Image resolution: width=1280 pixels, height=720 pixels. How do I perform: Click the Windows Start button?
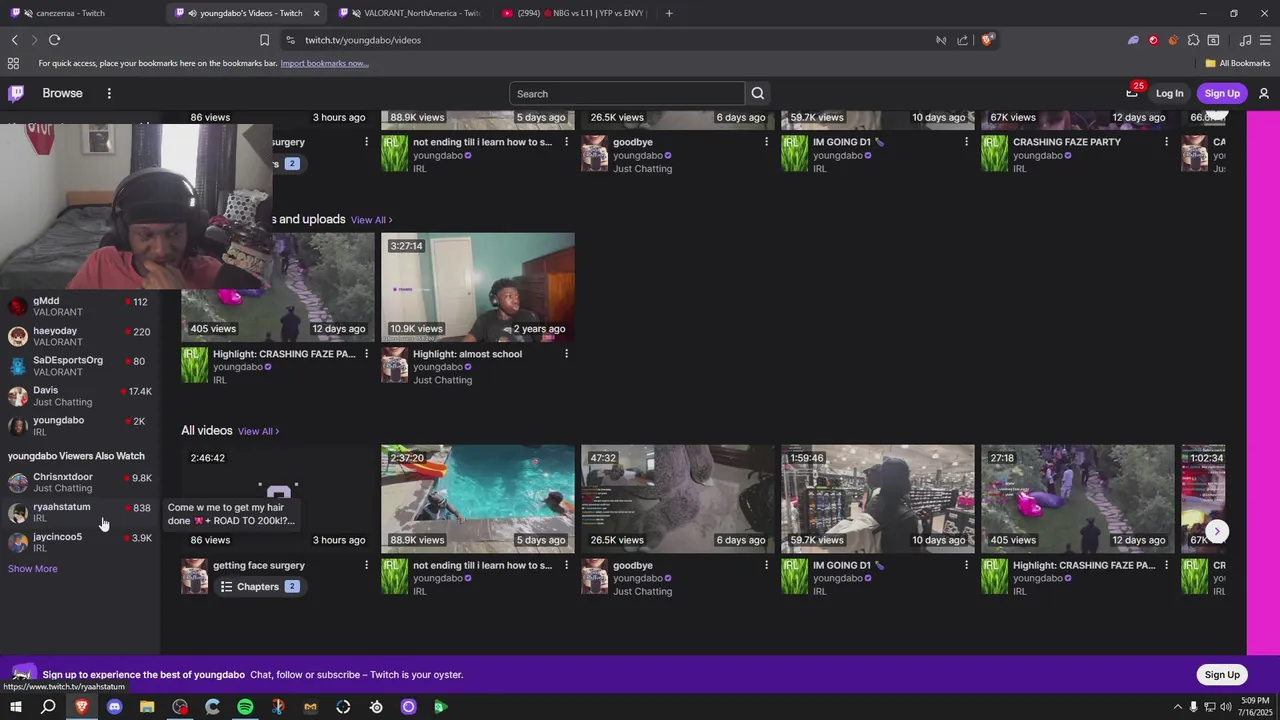pos(15,707)
